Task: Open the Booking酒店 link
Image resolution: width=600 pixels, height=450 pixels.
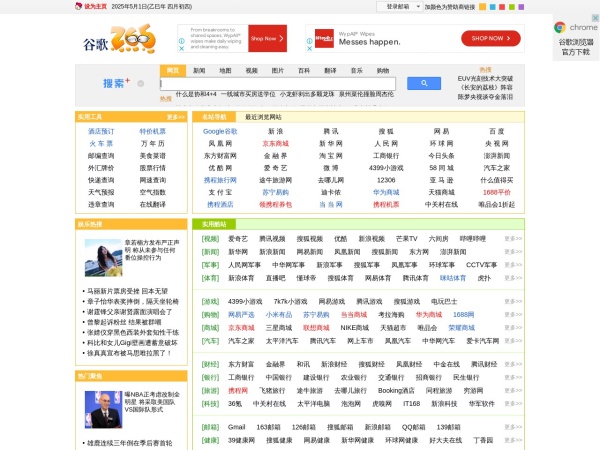Action: pyautogui.click(x=396, y=390)
